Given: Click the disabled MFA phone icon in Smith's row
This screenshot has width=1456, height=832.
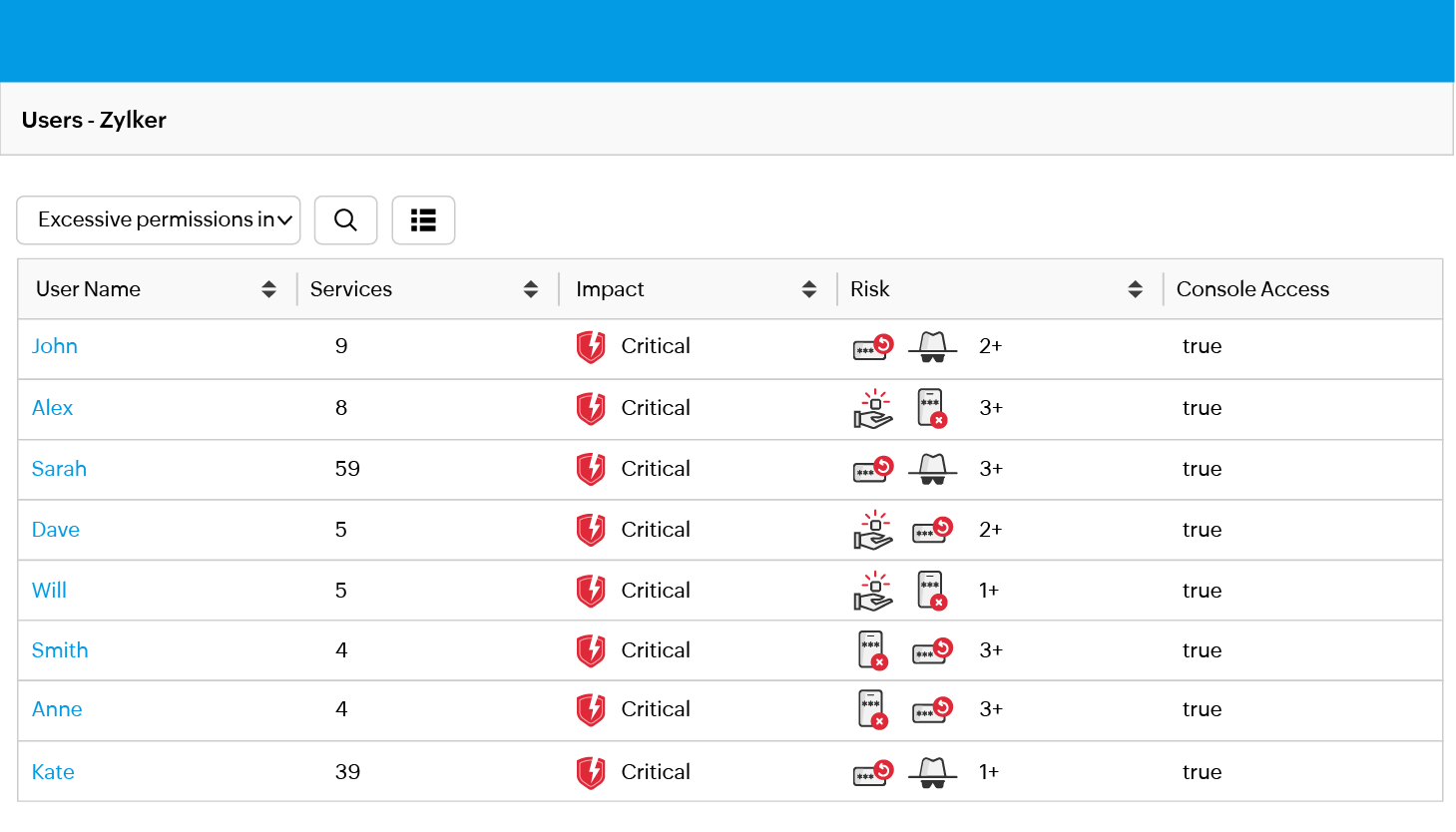Looking at the screenshot, I should [x=872, y=650].
